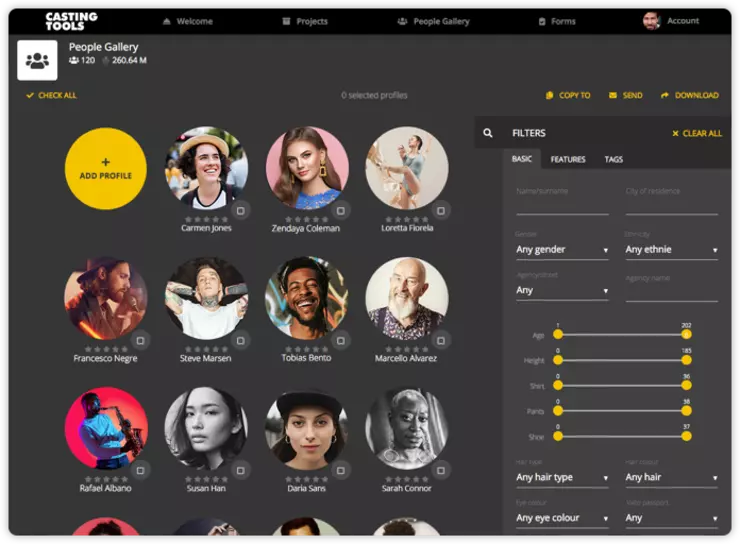Expand the Any ethnie dropdown

click(671, 250)
